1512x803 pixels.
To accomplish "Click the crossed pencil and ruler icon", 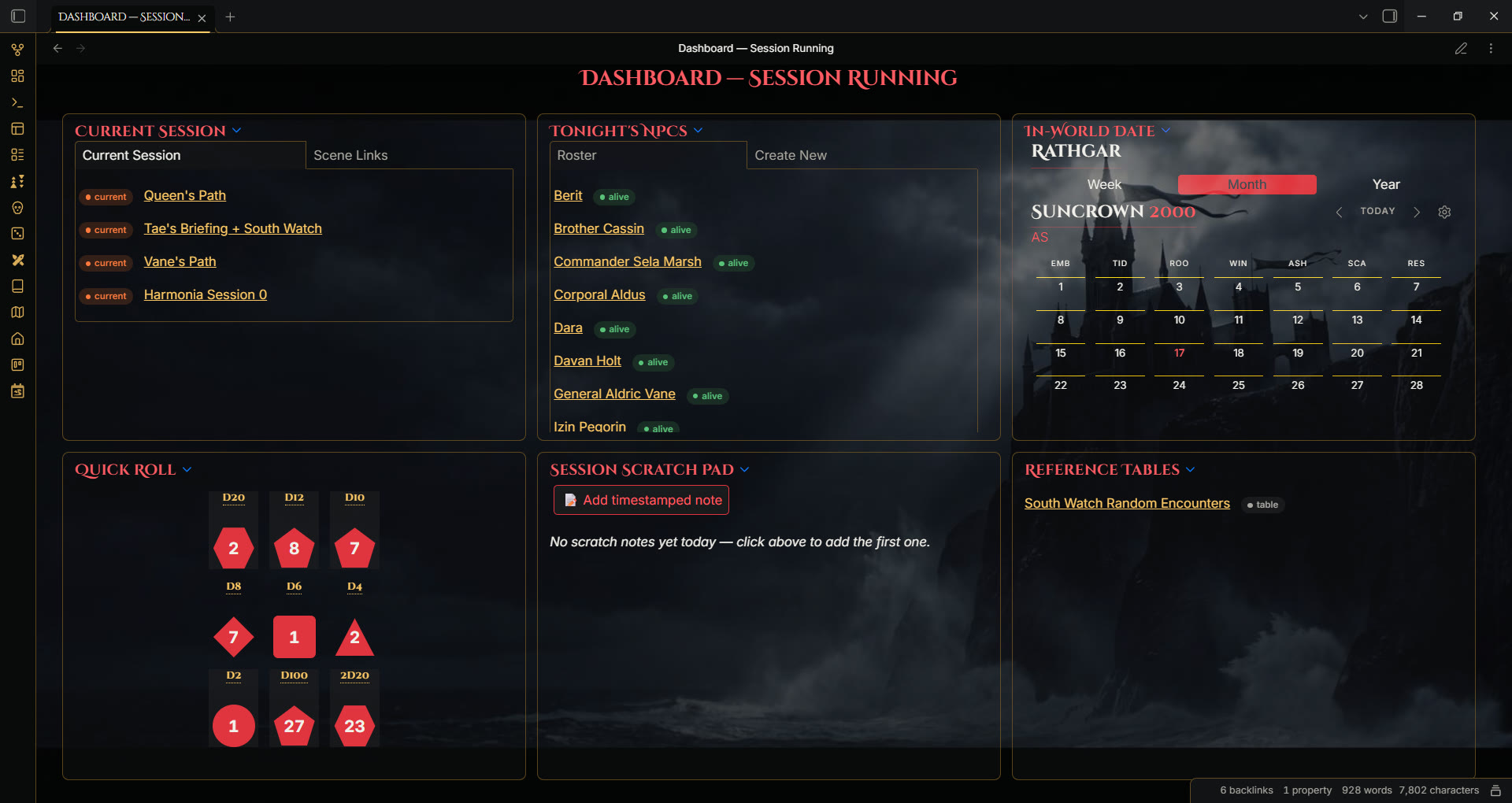I will [x=17, y=260].
